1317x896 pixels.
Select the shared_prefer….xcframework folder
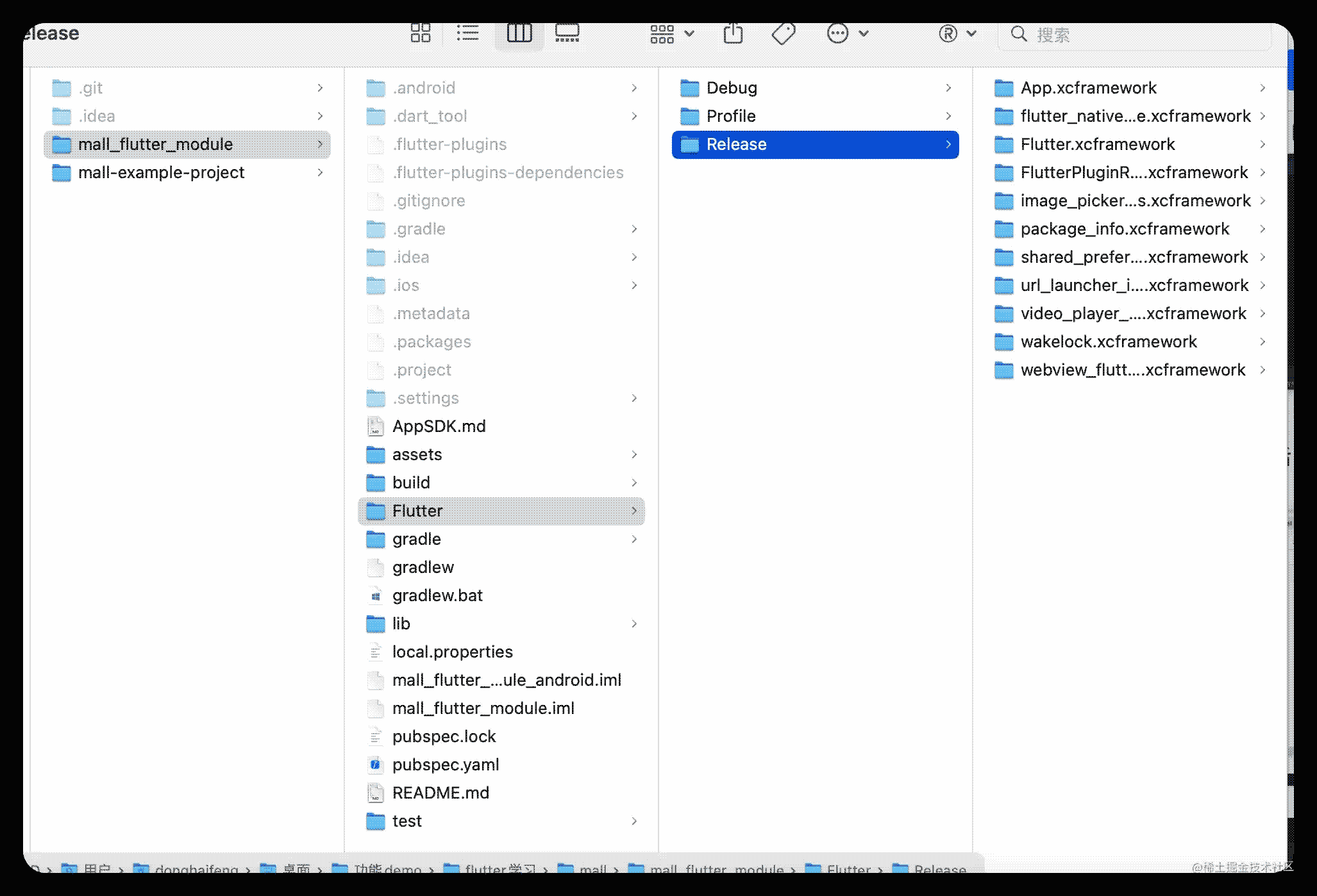coord(1130,257)
